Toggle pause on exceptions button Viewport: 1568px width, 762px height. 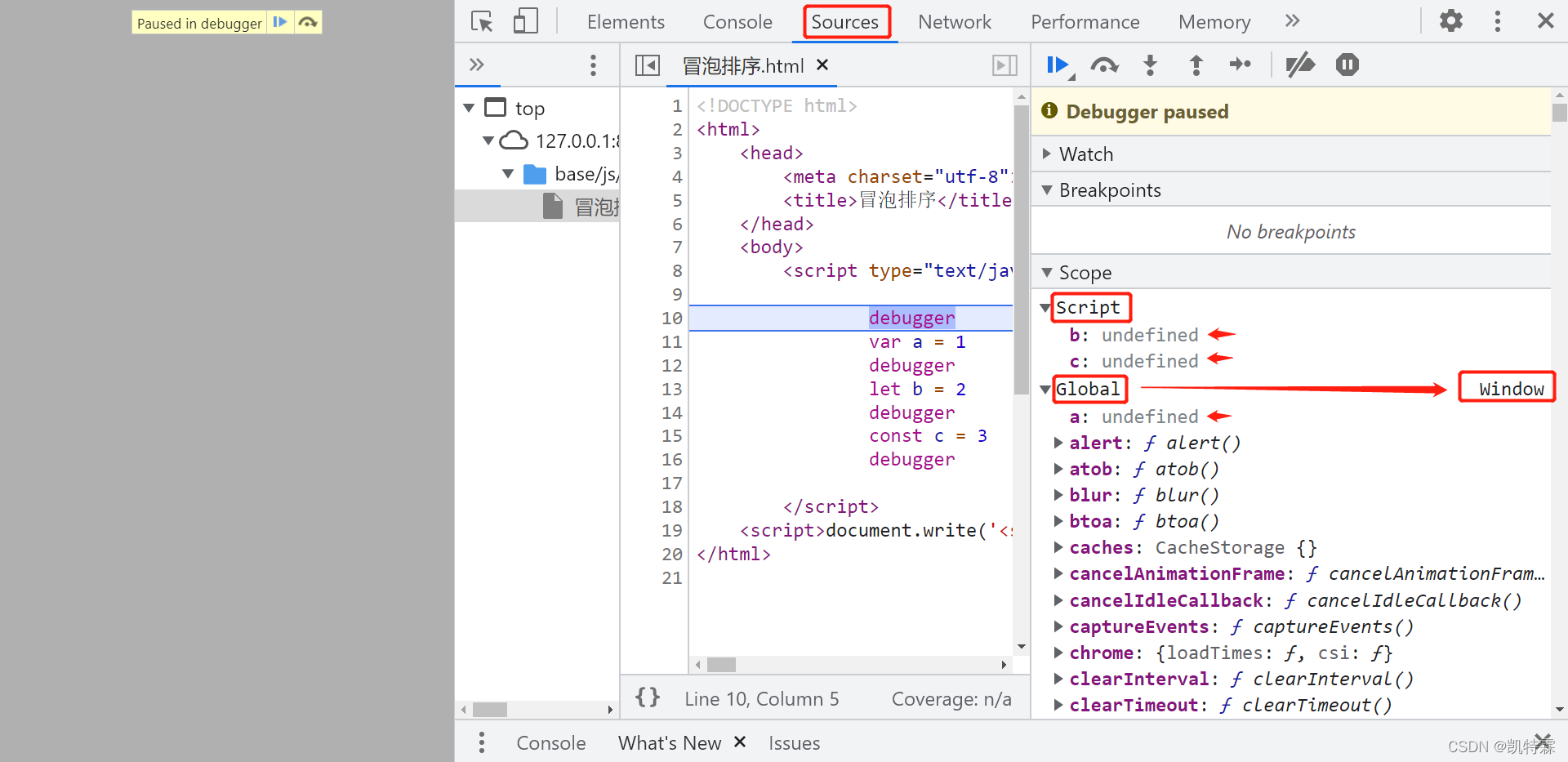click(1347, 65)
